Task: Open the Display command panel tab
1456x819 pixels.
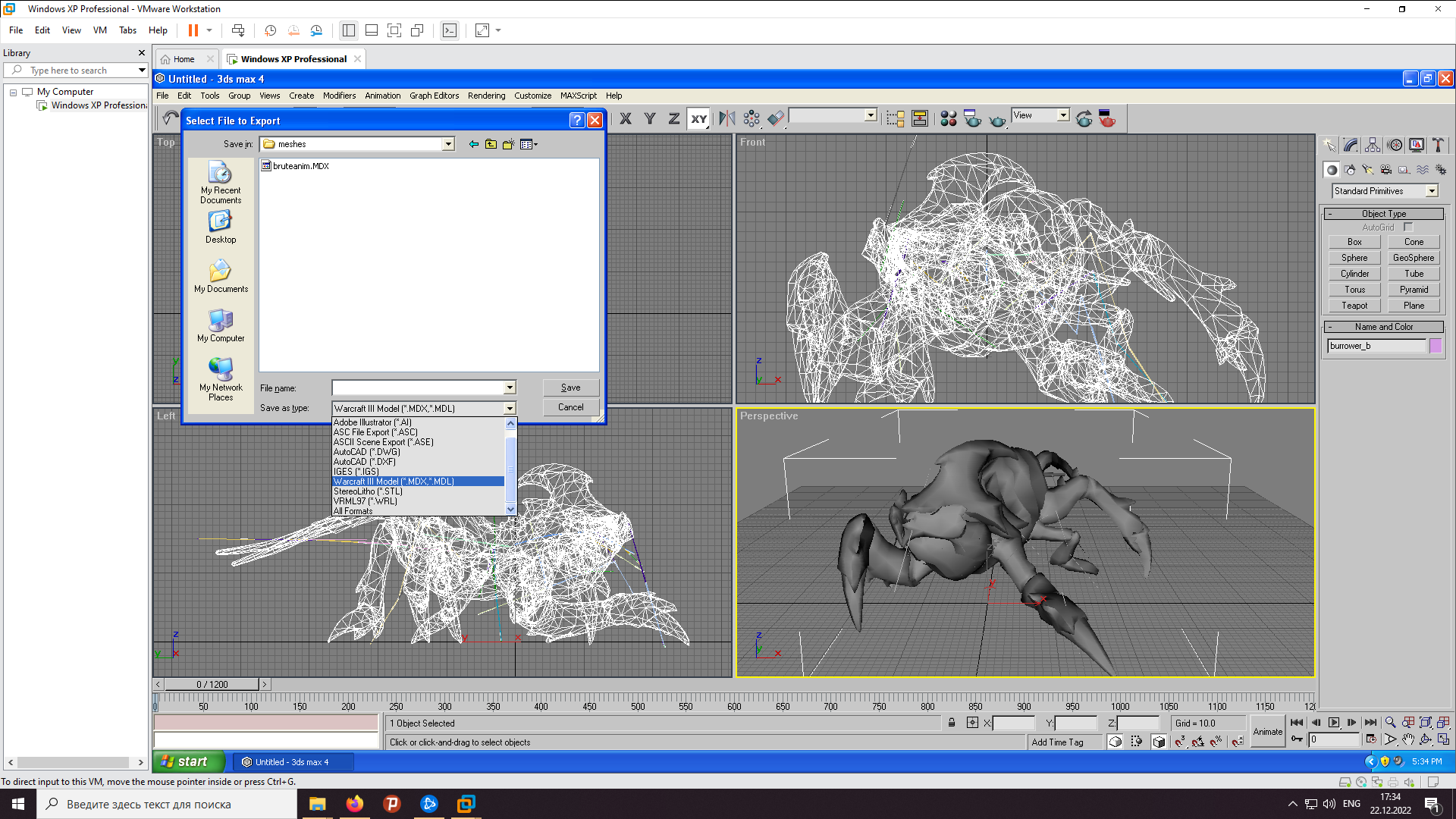Action: point(1417,145)
